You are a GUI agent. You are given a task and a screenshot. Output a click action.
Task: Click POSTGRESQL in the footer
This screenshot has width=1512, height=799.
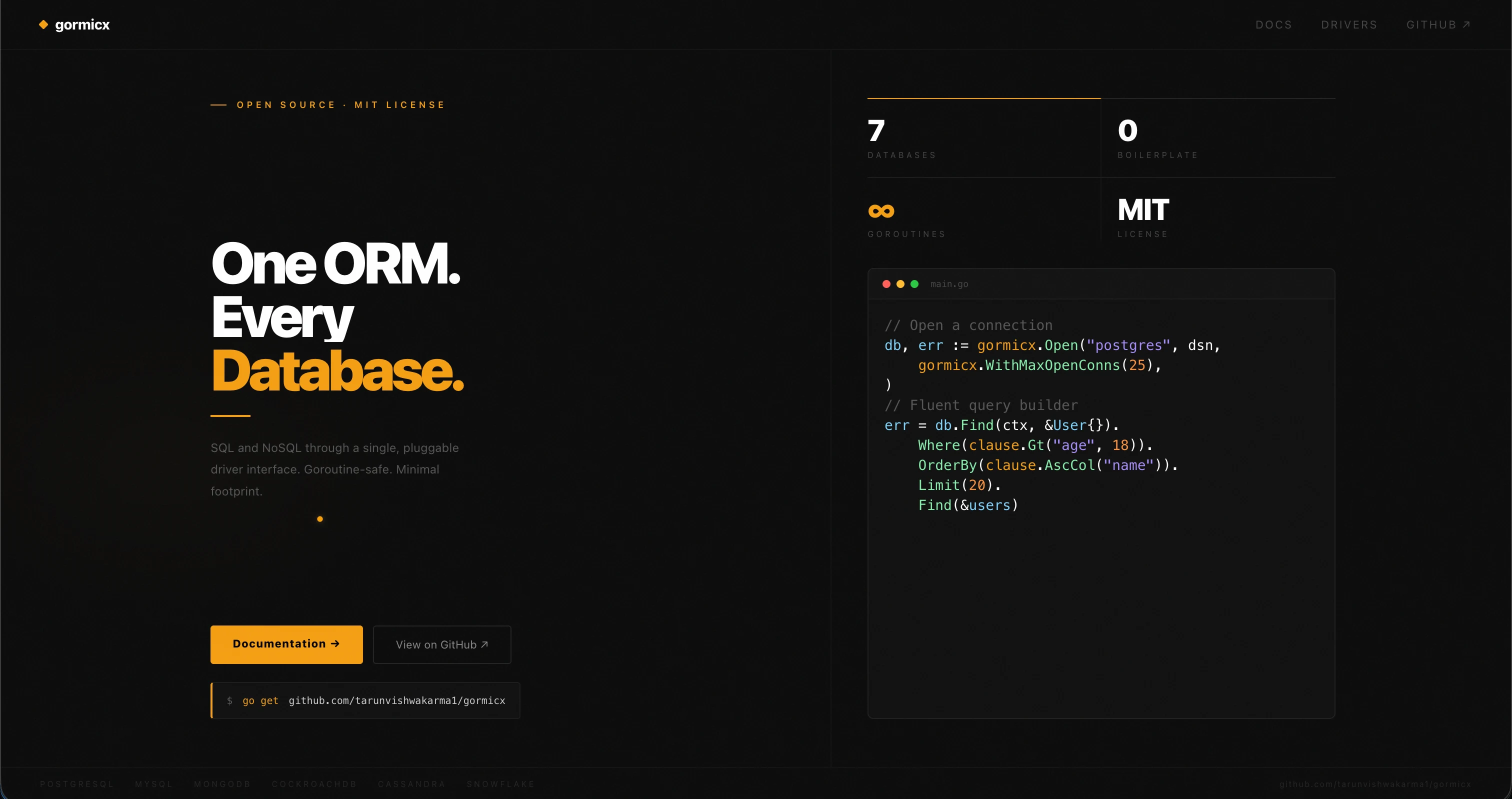point(77,783)
